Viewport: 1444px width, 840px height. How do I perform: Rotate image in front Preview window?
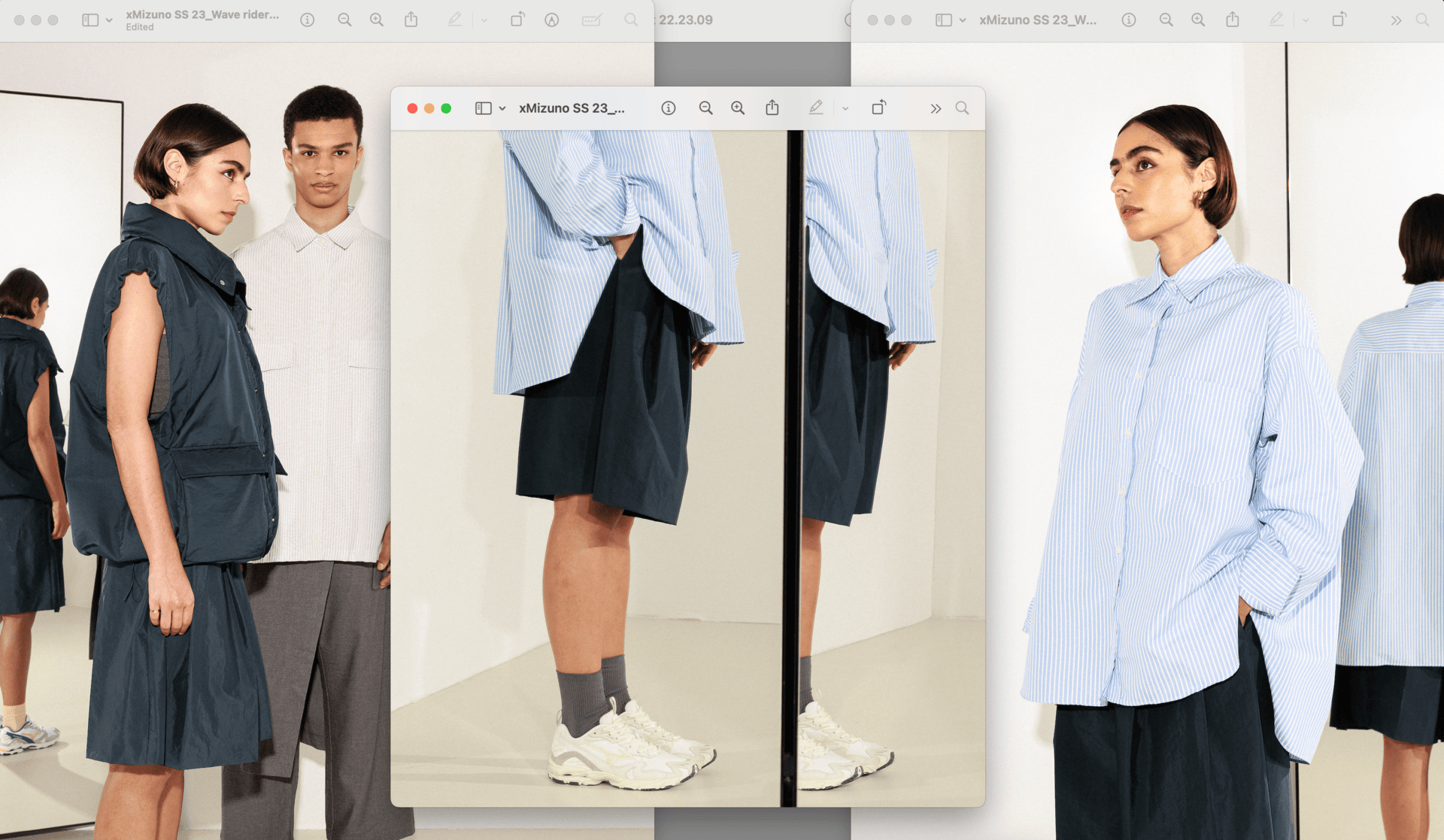pos(878,108)
